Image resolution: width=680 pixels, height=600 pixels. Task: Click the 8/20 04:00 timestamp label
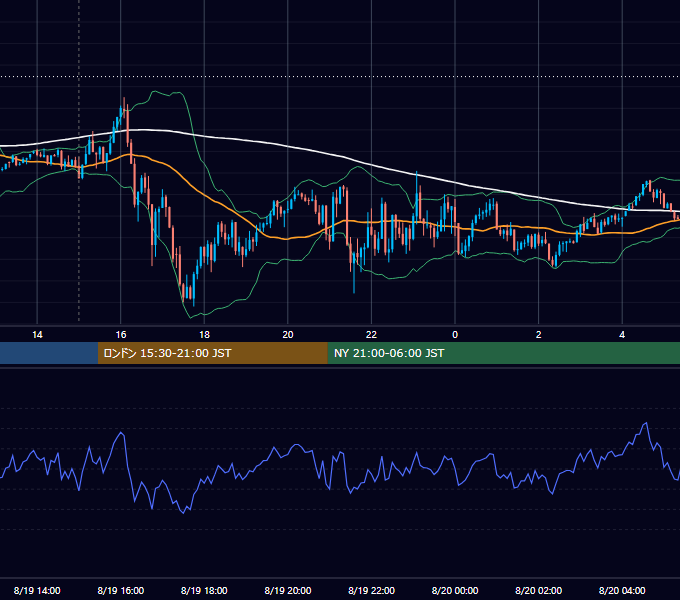pyautogui.click(x=622, y=590)
